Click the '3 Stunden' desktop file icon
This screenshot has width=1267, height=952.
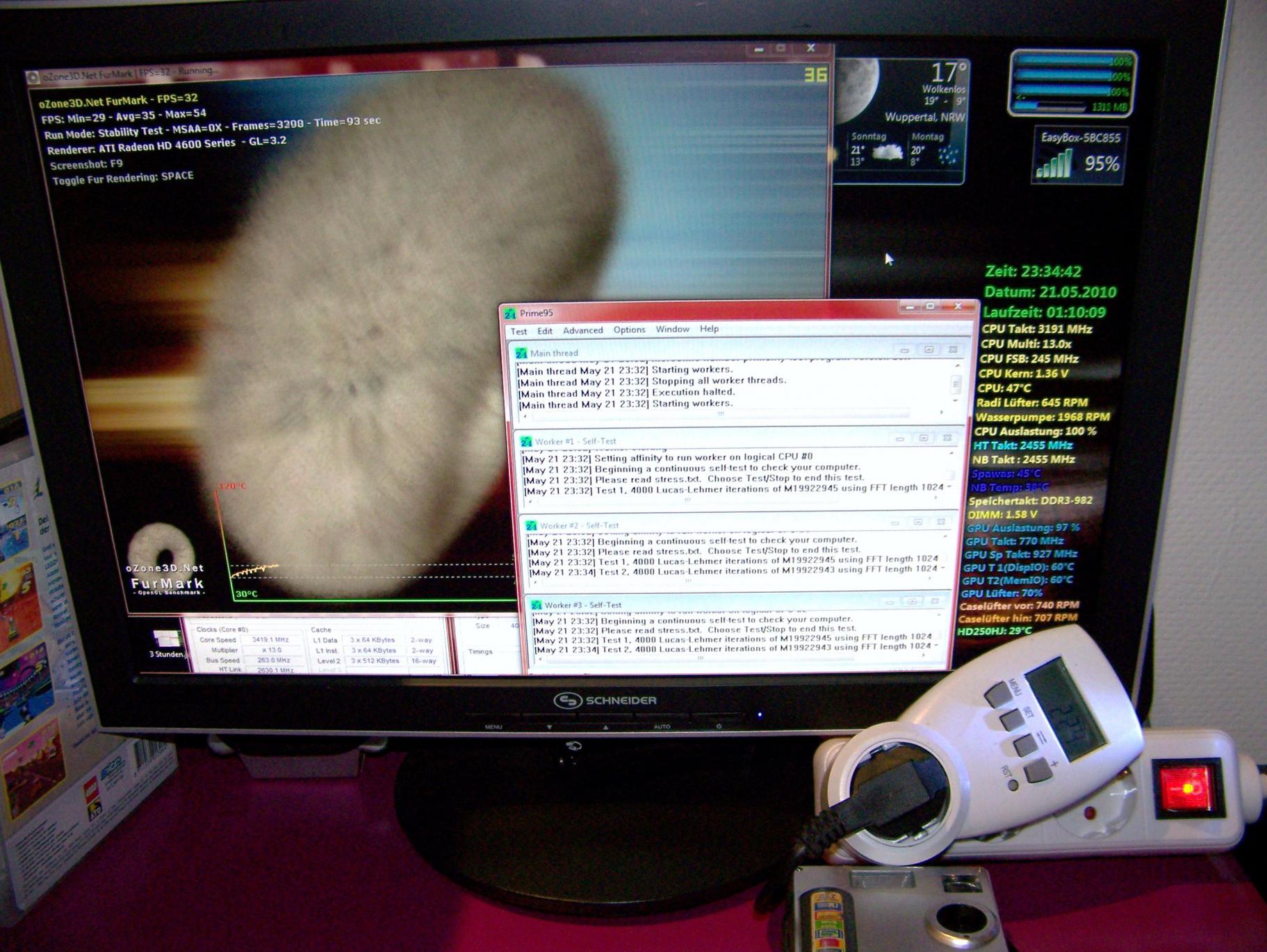[167, 644]
